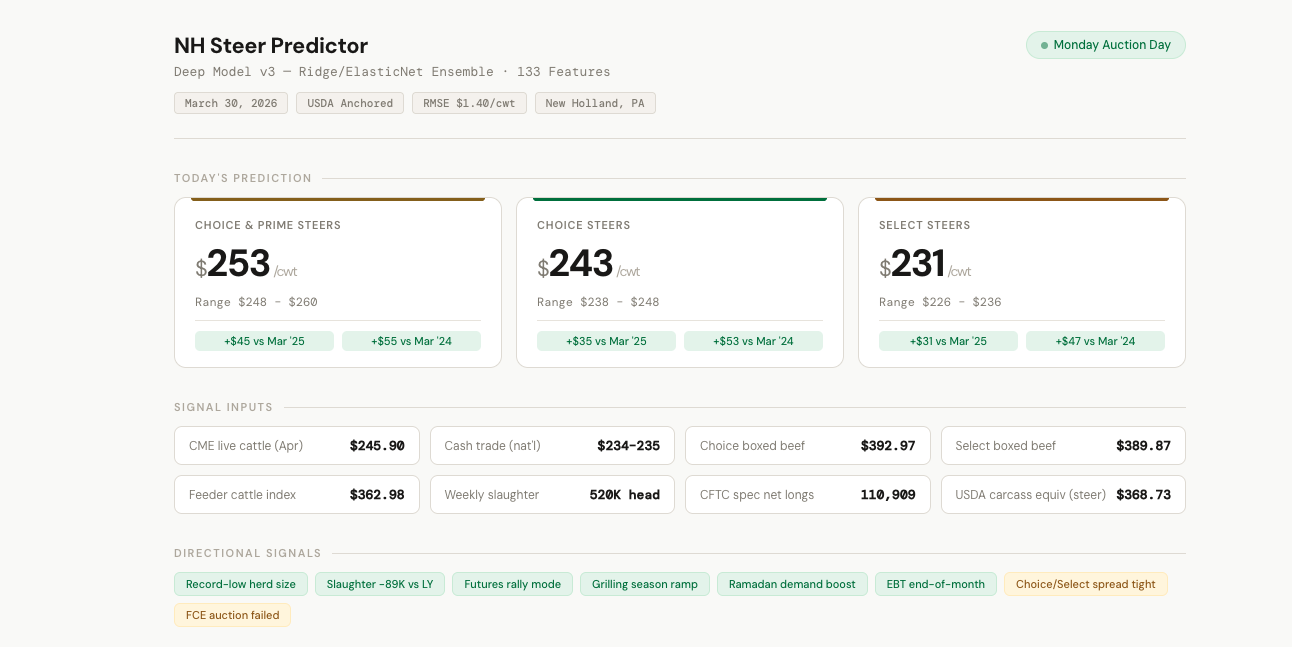1292x647 pixels.
Task: Click the +$35 vs Mar '25 chip
Action: point(606,341)
